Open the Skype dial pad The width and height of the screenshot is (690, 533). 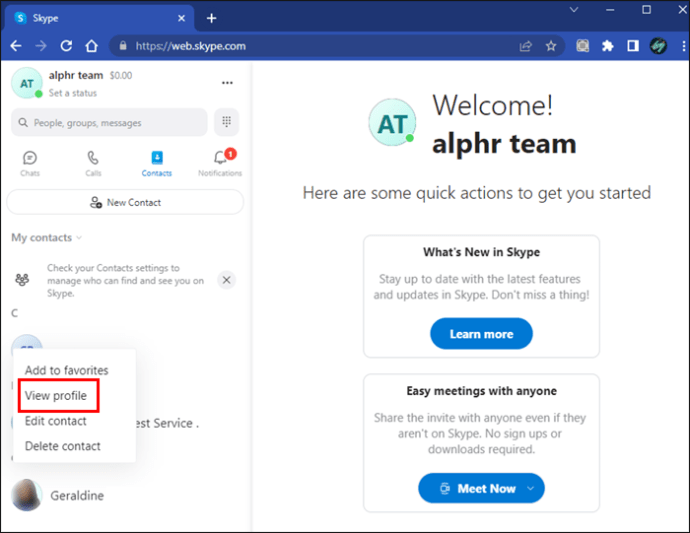click(x=227, y=122)
